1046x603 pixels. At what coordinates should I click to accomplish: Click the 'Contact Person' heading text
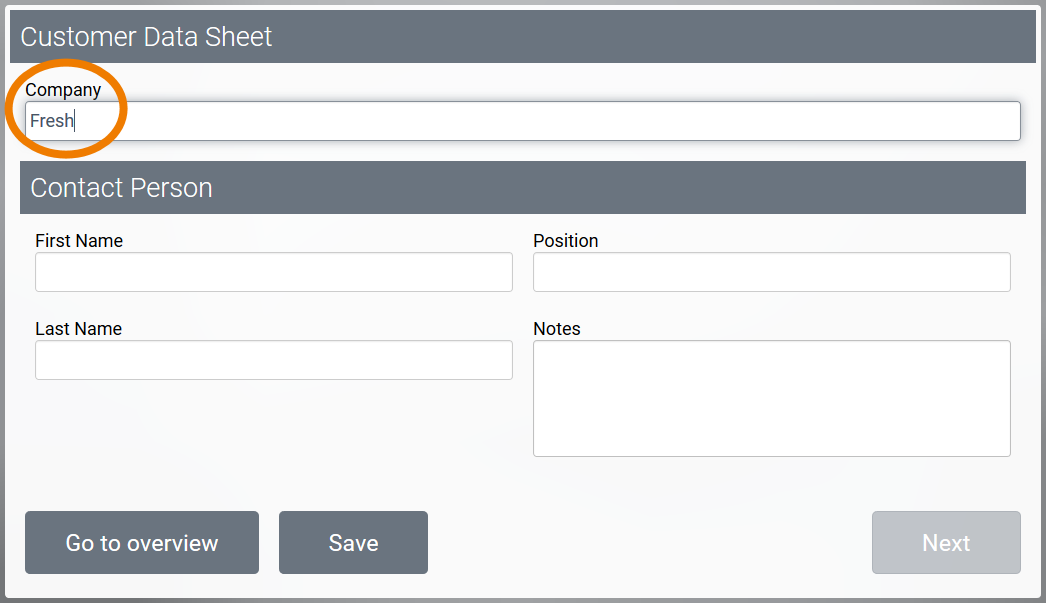(x=121, y=188)
